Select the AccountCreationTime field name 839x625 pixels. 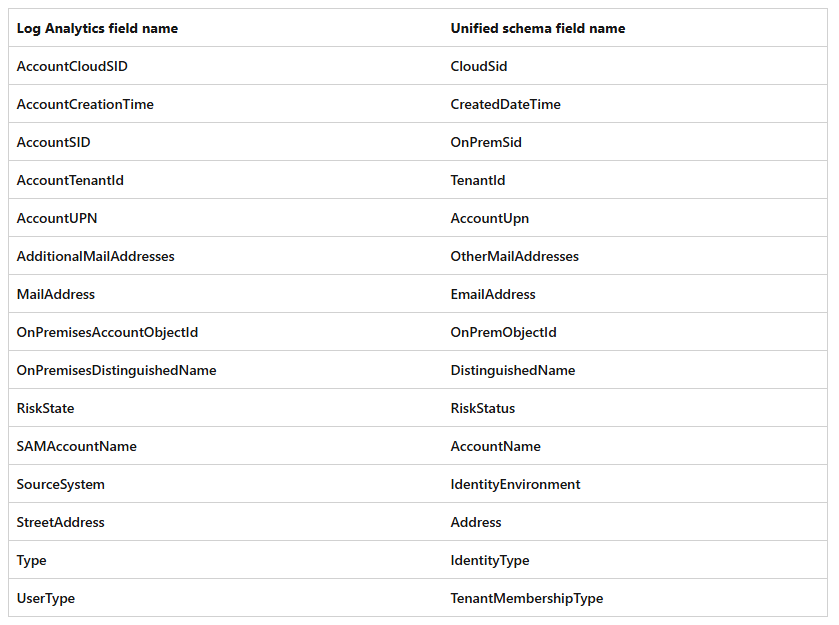[85, 104]
